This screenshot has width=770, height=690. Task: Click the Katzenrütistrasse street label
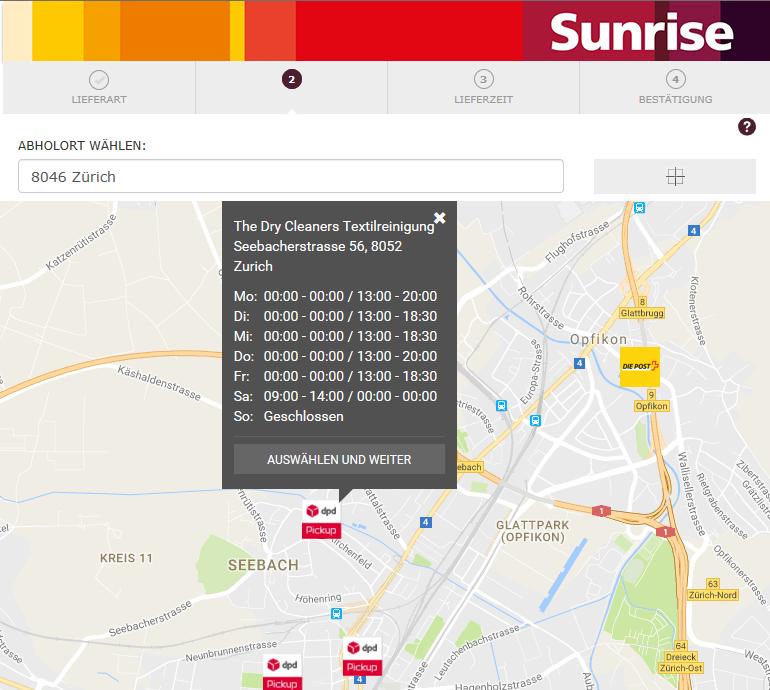click(x=82, y=243)
